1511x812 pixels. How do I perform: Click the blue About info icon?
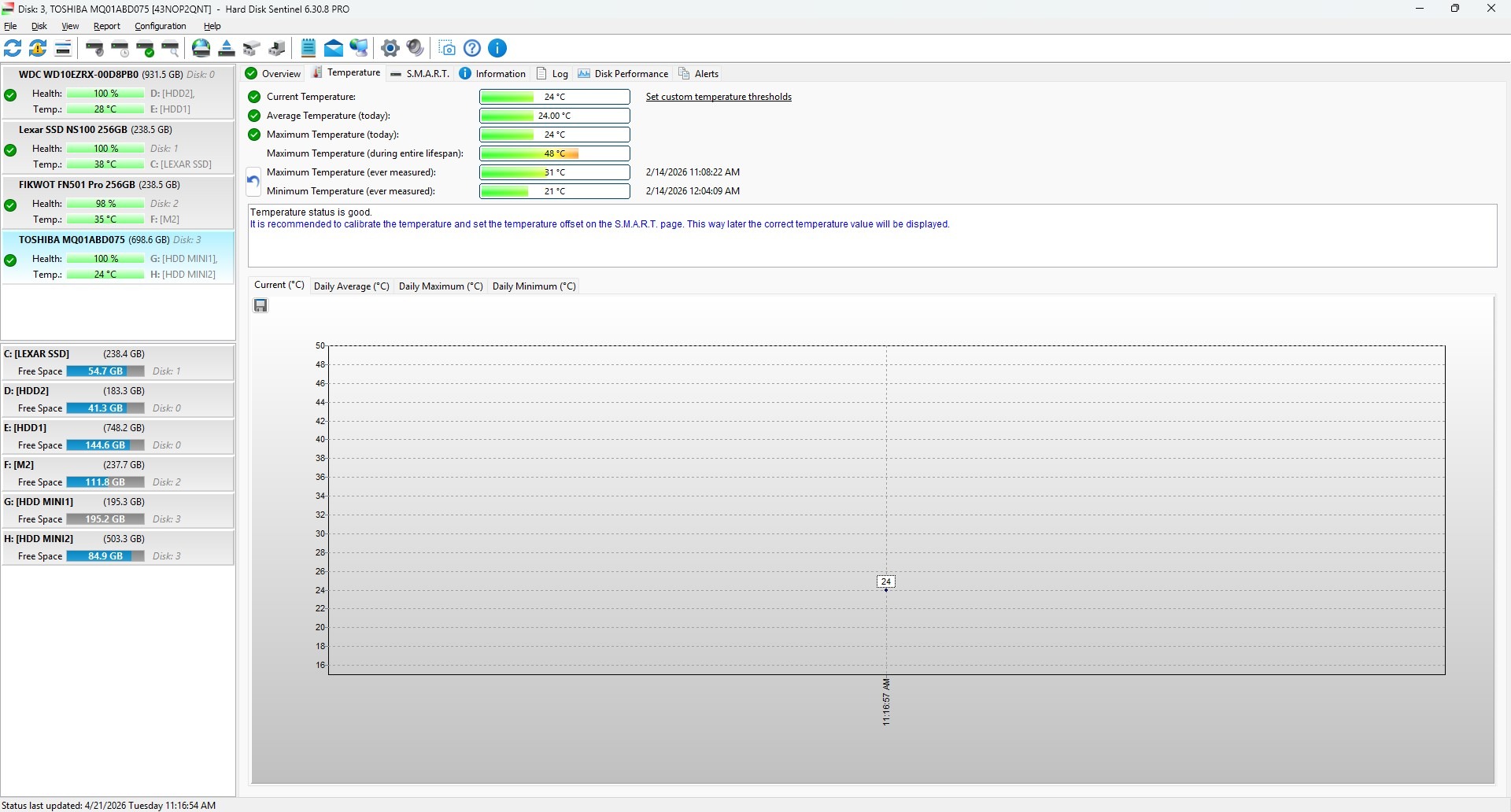point(497,48)
